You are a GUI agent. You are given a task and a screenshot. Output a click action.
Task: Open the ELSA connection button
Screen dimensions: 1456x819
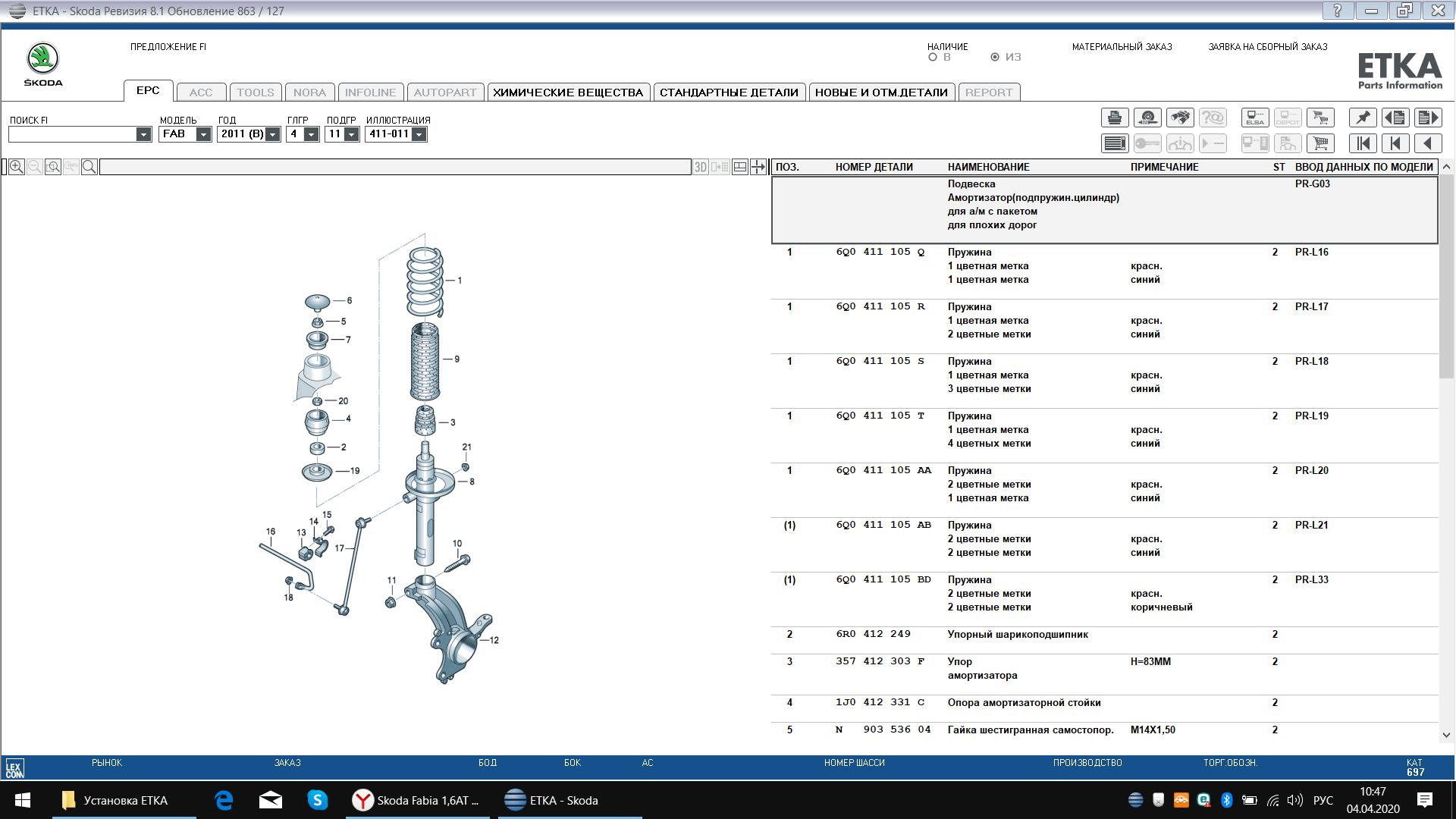pos(1255,118)
